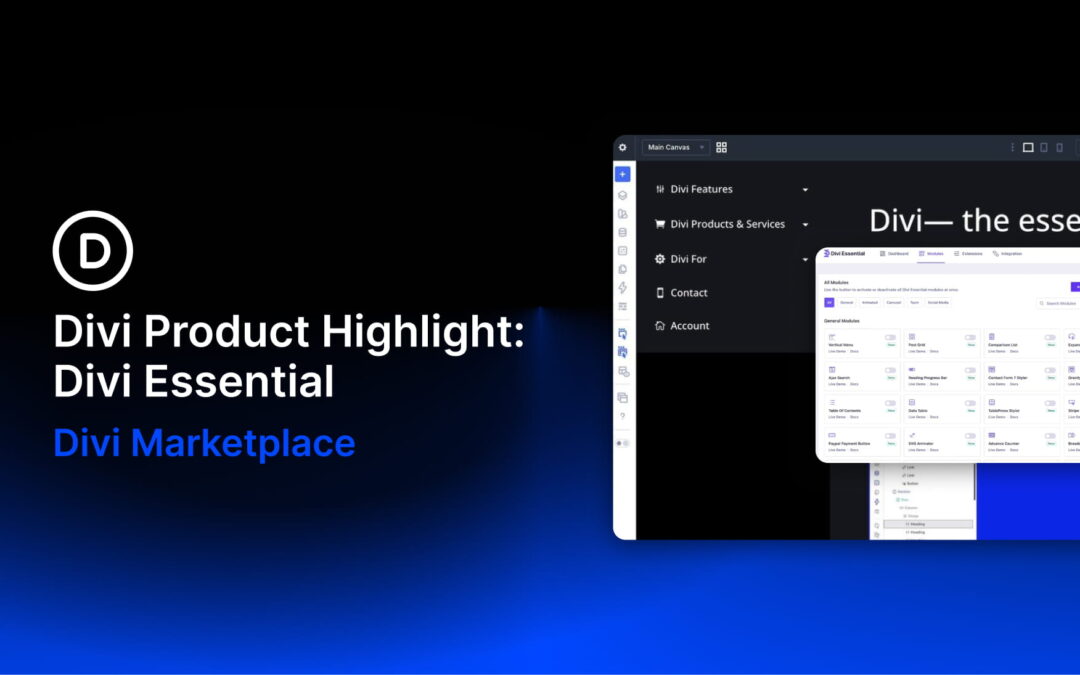Open Live Demo link under Post Grid
The image size is (1080, 675).
[917, 351]
